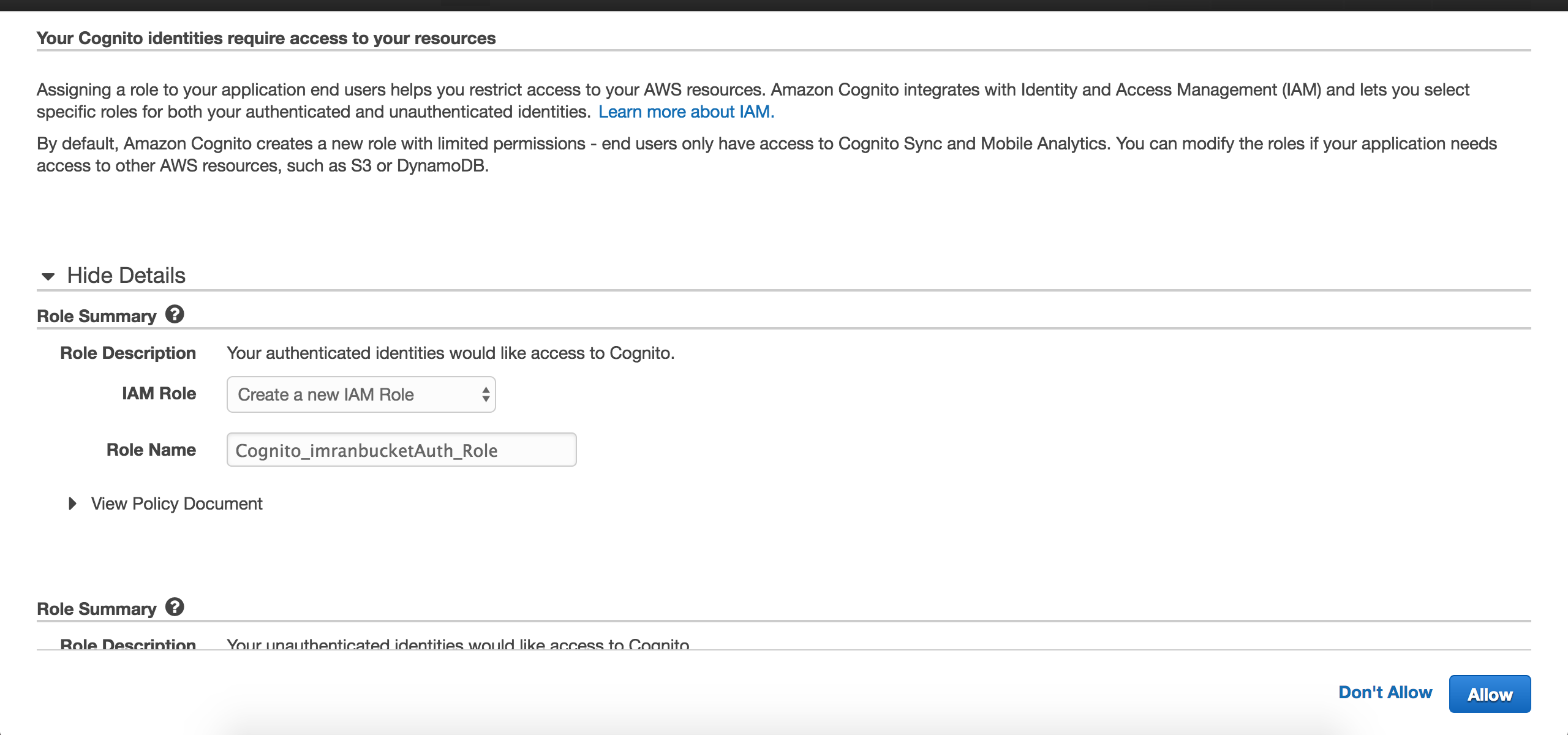Click the Don't Allow link
The image size is (1568, 735).
click(1385, 693)
